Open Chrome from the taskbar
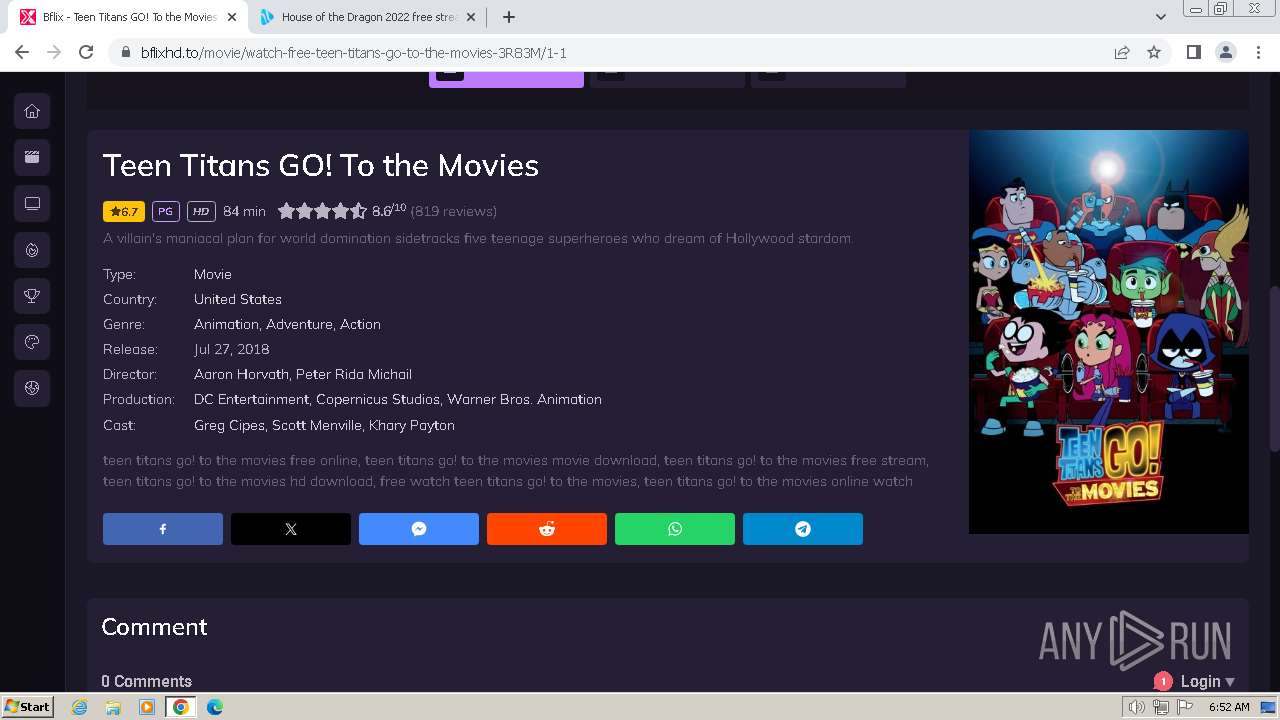The width and height of the screenshot is (1280, 720). pos(181,707)
